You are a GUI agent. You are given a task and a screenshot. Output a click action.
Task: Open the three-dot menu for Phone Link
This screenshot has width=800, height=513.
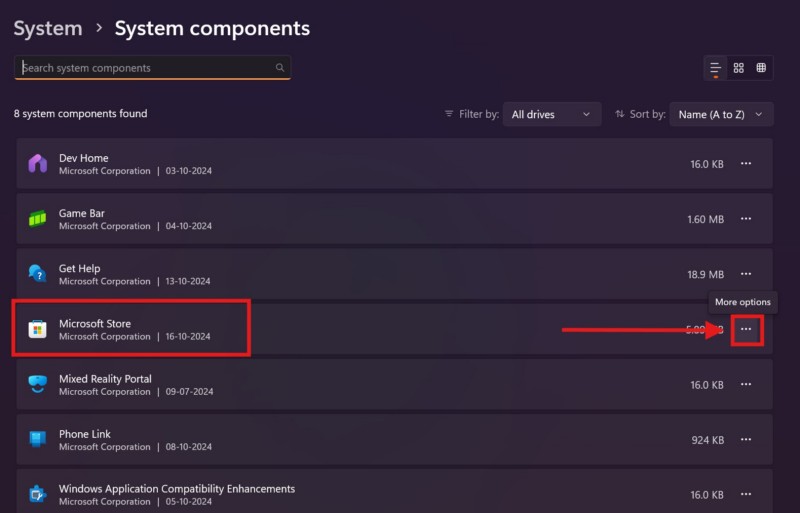[x=746, y=440]
